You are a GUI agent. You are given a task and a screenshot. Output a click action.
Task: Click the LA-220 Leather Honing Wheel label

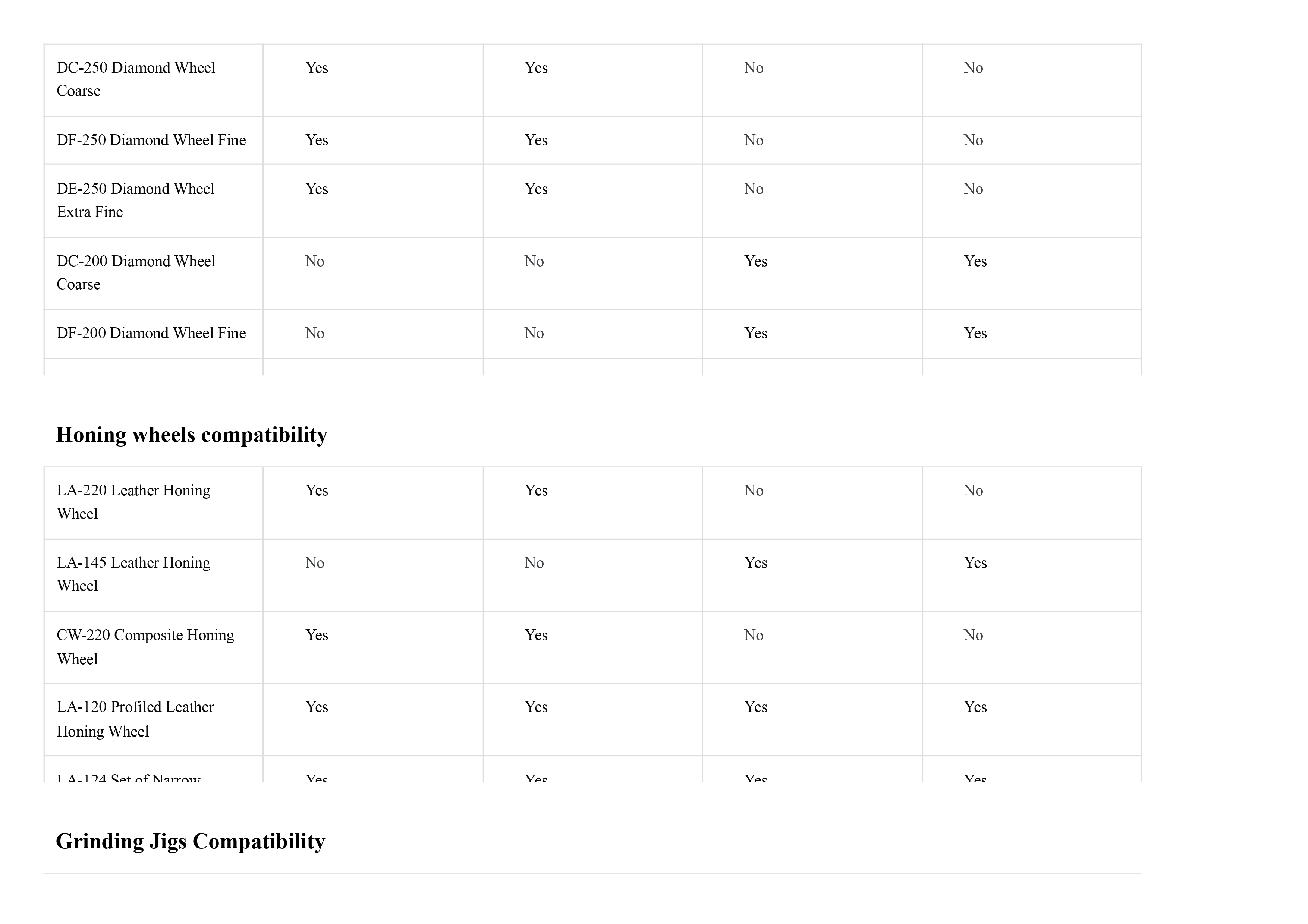(x=133, y=502)
